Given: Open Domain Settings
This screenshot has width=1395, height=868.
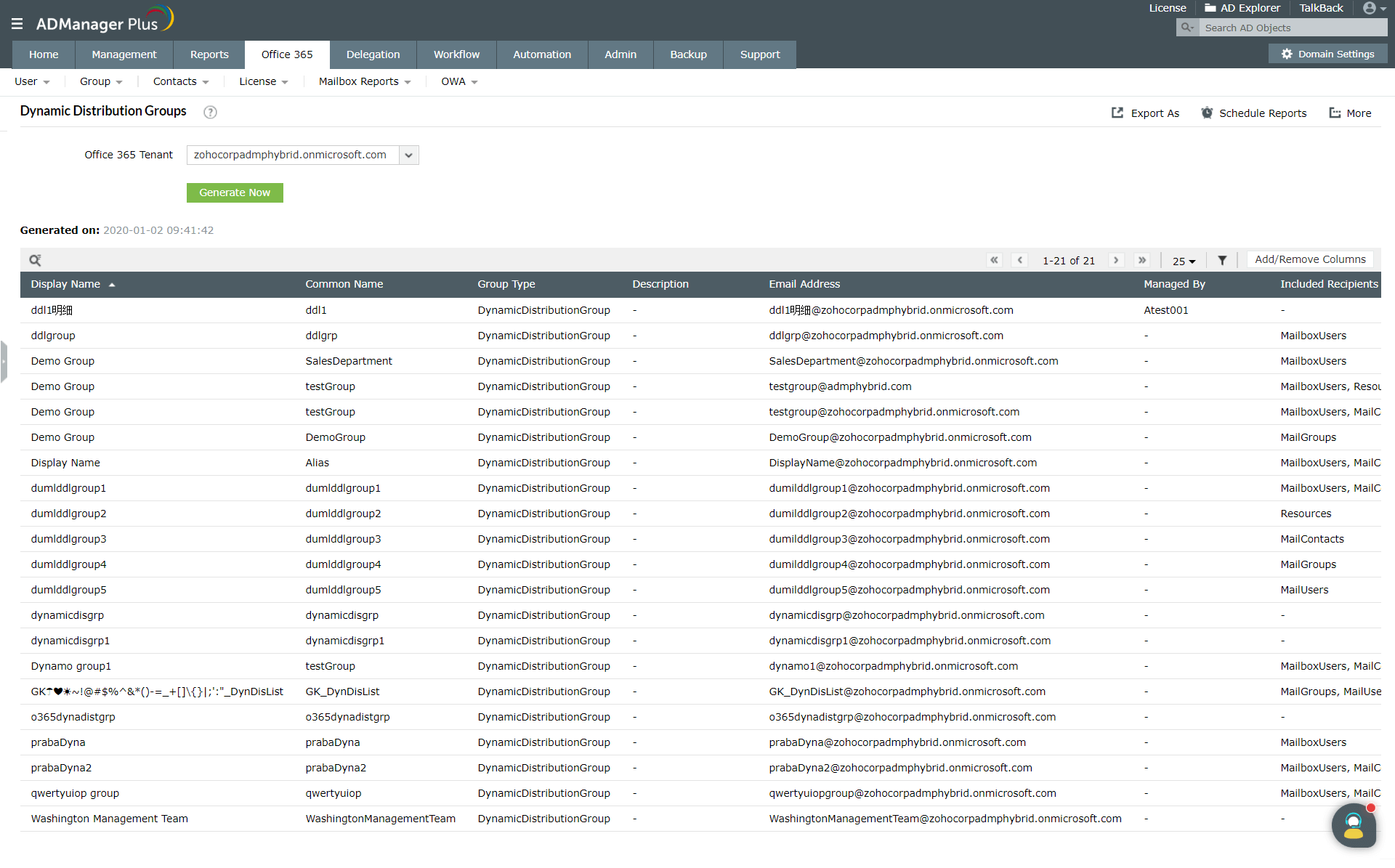Looking at the screenshot, I should pos(1327,54).
